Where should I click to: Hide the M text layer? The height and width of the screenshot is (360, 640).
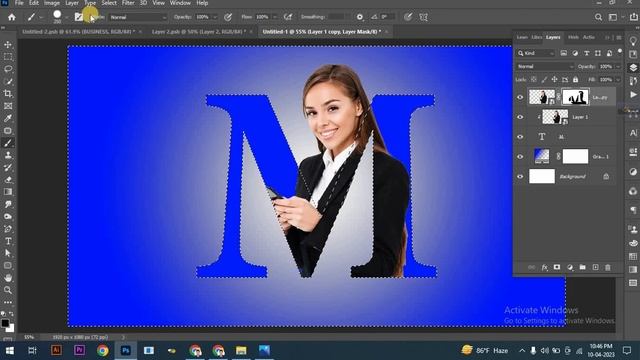[x=520, y=137]
